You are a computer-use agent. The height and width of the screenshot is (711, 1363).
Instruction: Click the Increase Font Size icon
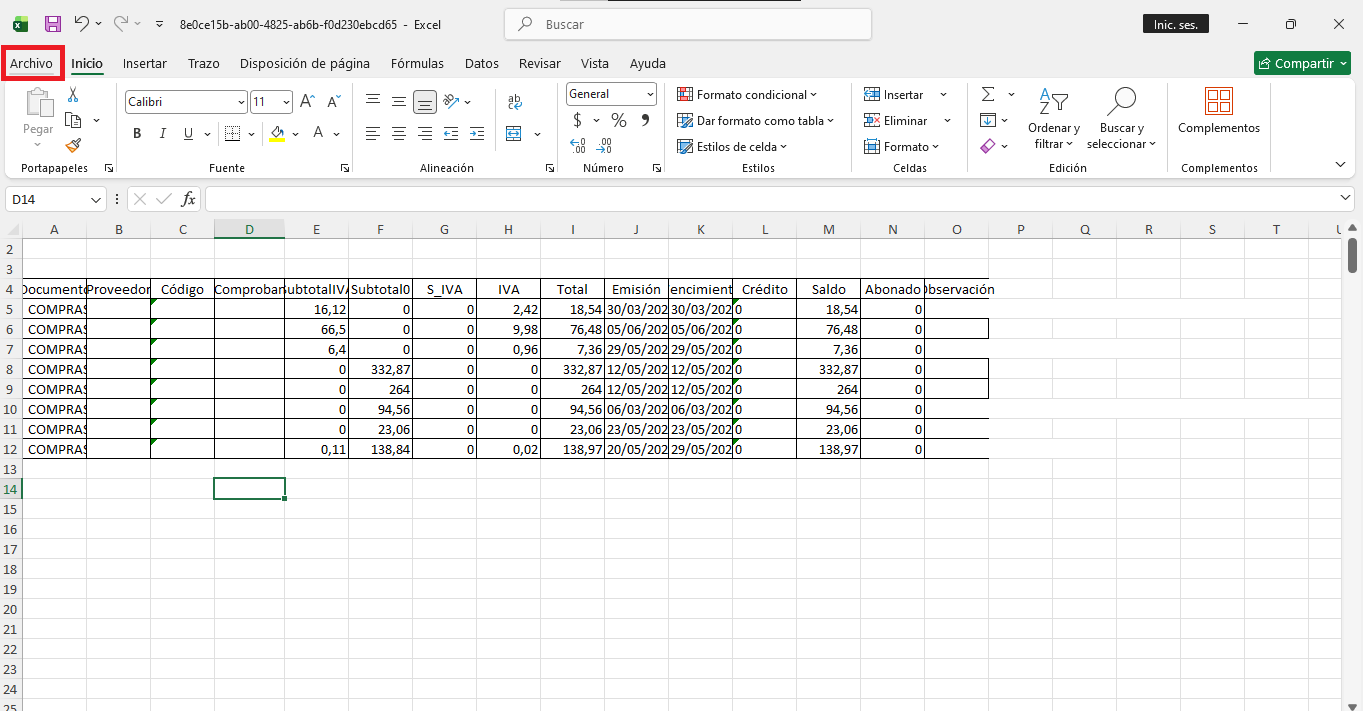[x=308, y=102]
